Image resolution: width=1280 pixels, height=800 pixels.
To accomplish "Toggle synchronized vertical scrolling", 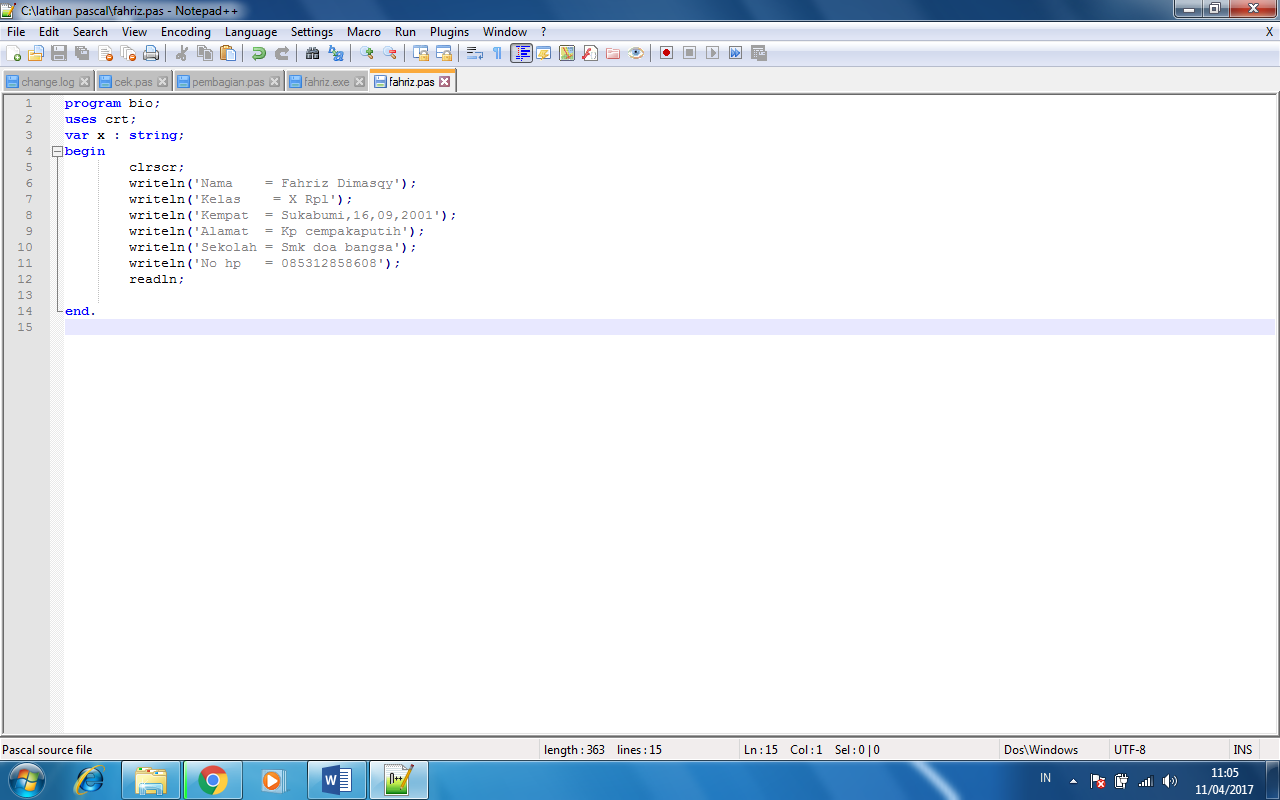I will [423, 53].
